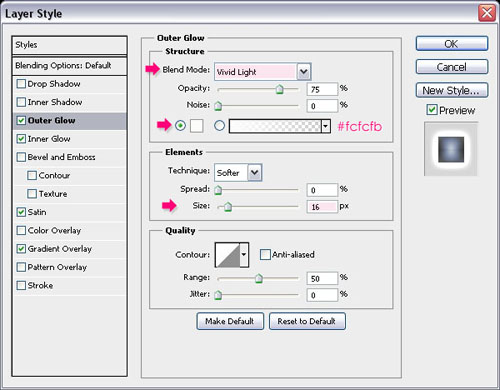Enable the Inner Shadow checkbox

pos(21,102)
